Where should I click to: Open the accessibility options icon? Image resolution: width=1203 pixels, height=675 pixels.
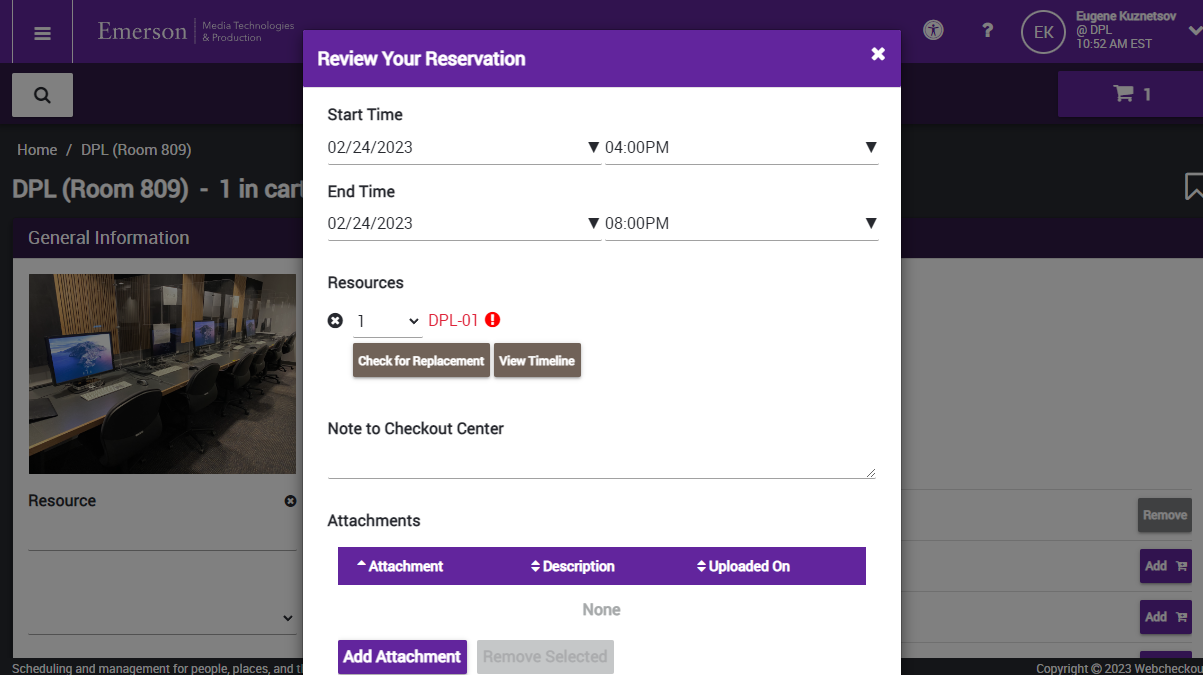[933, 30]
